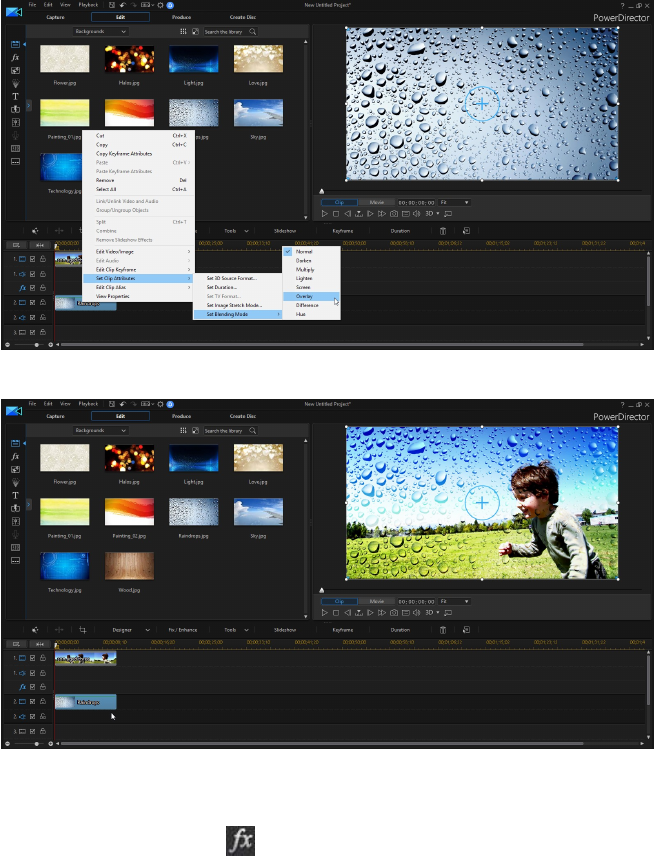Click horizontal timeline scrollbar in lower screenshot
Image resolution: width=654 pixels, height=856 pixels.
click(x=321, y=744)
